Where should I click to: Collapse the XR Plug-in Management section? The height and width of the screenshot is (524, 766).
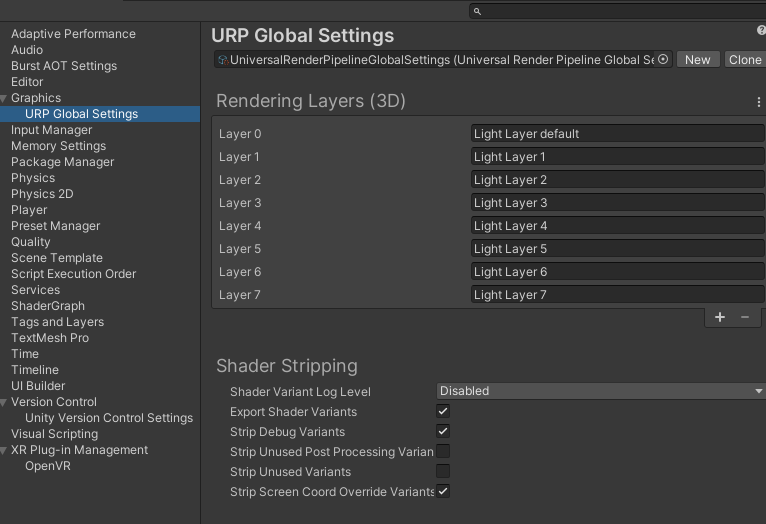[5, 450]
